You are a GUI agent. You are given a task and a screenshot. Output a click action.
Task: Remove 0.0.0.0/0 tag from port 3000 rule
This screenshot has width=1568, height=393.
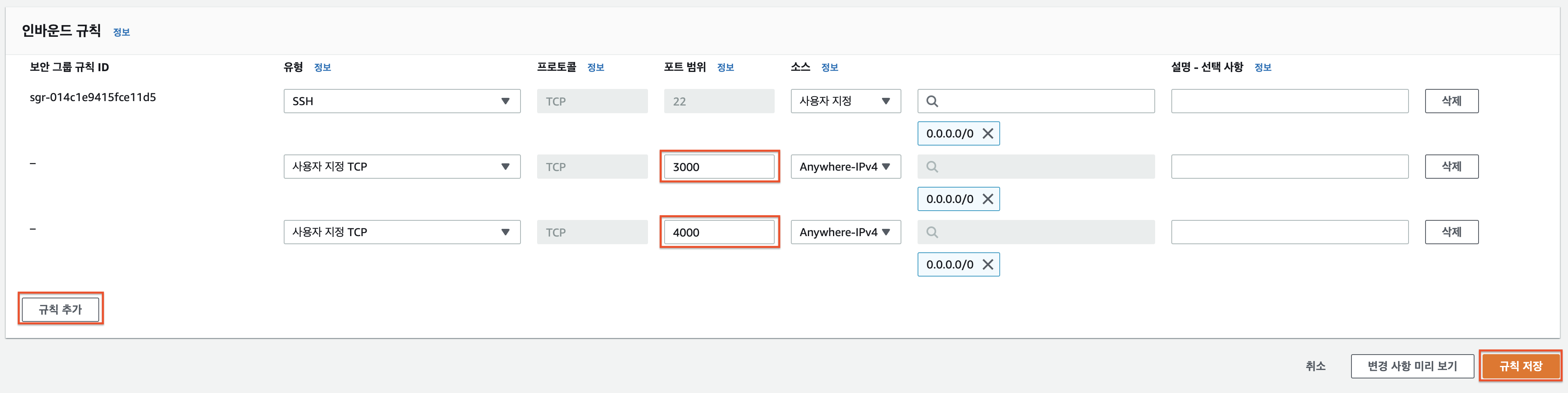(987, 199)
